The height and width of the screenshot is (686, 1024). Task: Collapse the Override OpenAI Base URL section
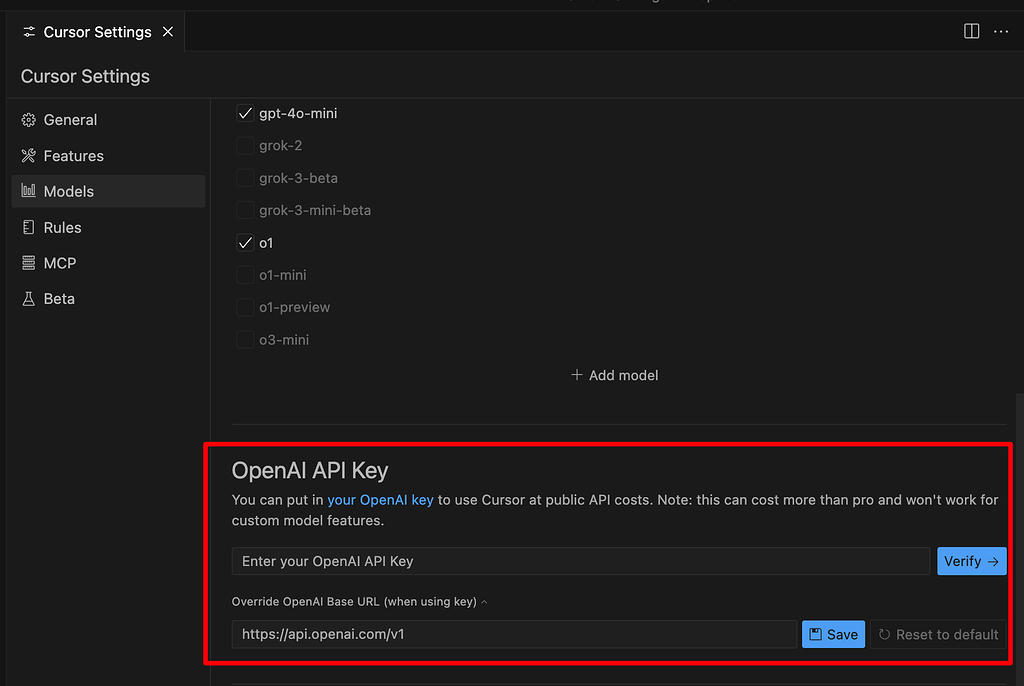(360, 601)
